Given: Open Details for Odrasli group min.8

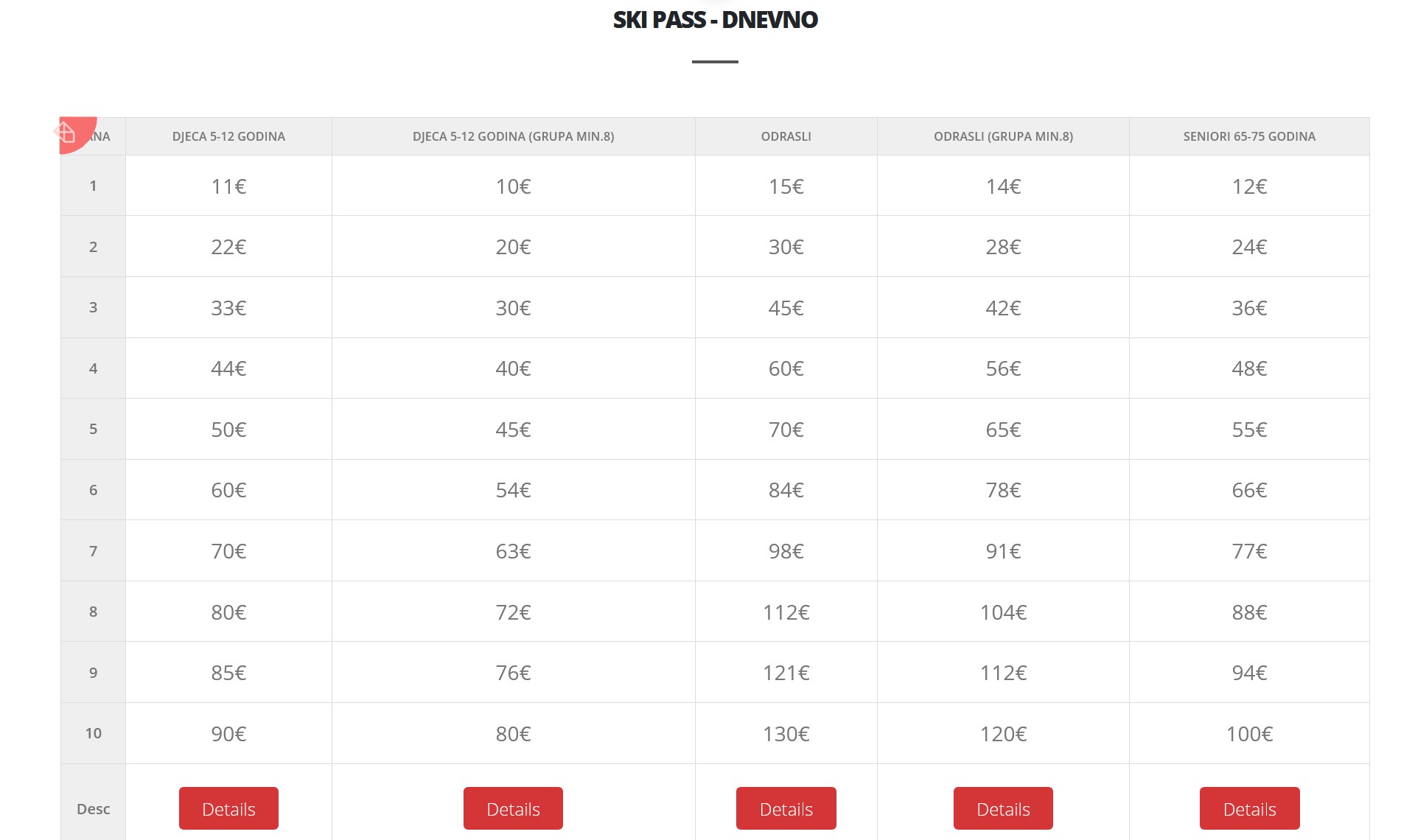Looking at the screenshot, I should (x=1003, y=808).
